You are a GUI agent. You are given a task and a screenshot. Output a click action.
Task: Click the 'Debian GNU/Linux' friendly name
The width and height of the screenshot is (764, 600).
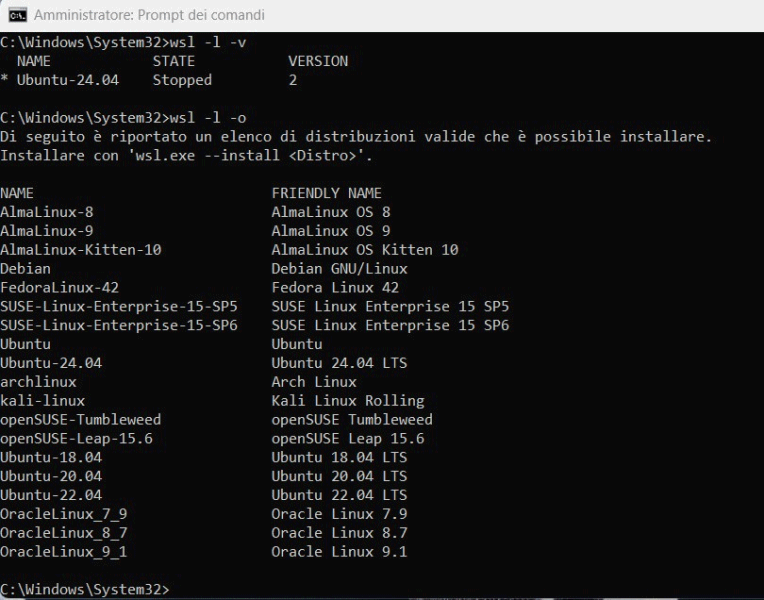(x=340, y=269)
